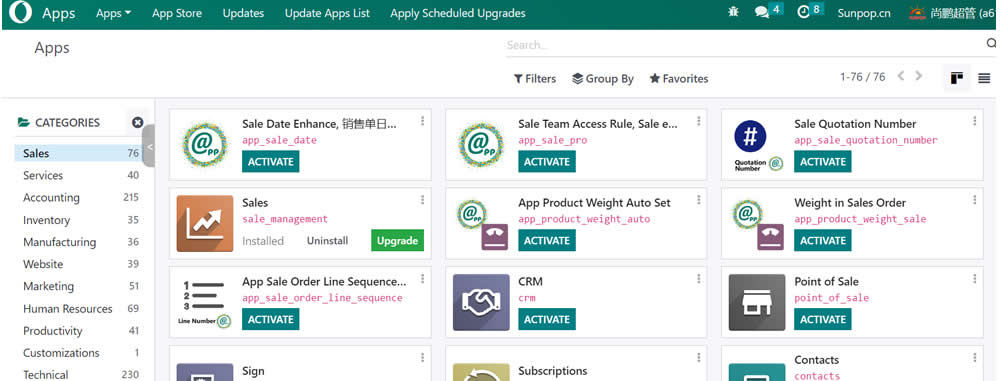Open kebab menu on Sales card
1000x381 pixels.
422,200
